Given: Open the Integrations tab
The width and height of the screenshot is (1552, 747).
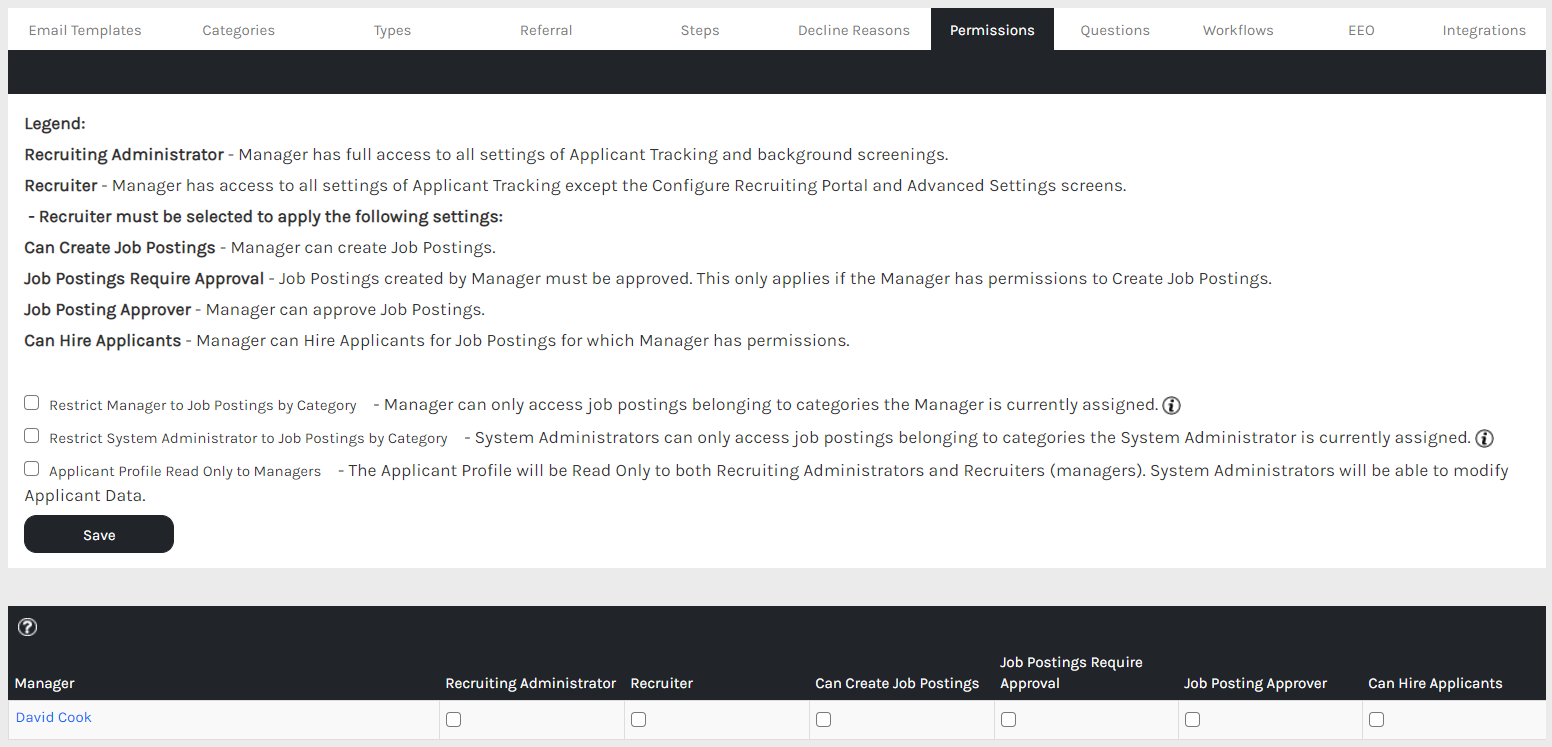Looking at the screenshot, I should click(1484, 30).
